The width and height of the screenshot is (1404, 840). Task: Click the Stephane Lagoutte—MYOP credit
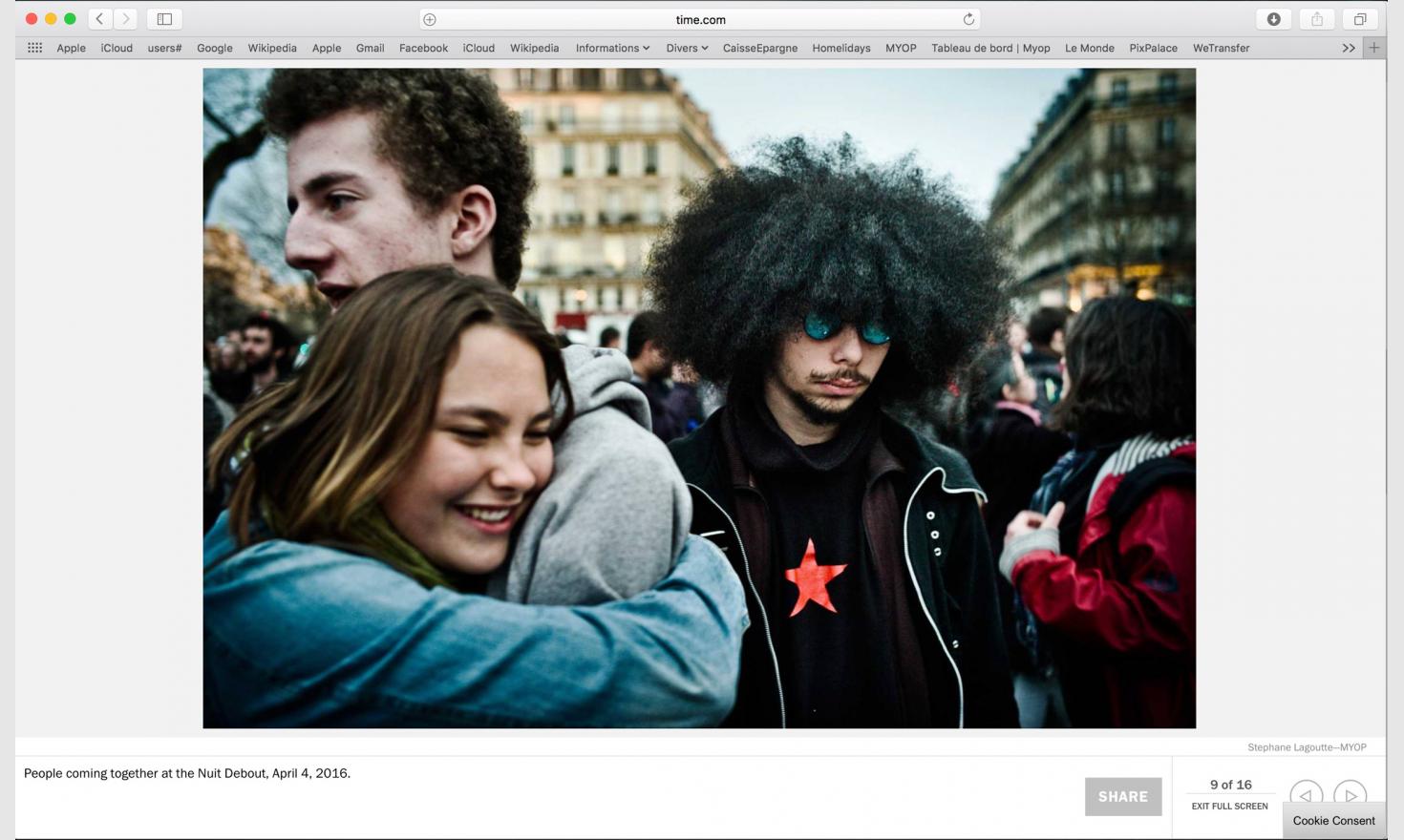[x=1307, y=747]
